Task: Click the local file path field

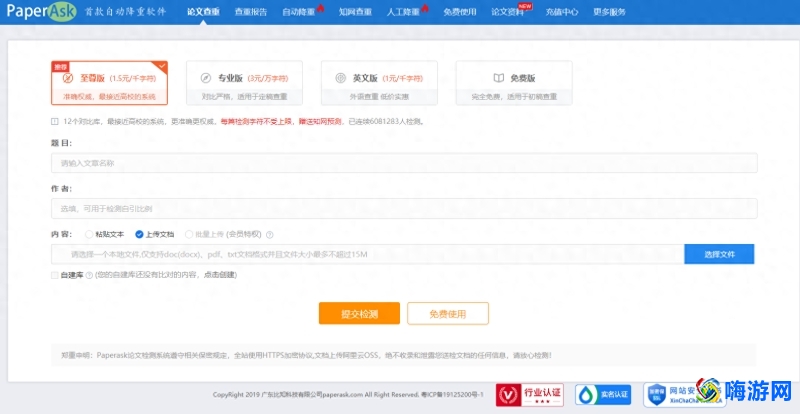Action: pos(367,254)
